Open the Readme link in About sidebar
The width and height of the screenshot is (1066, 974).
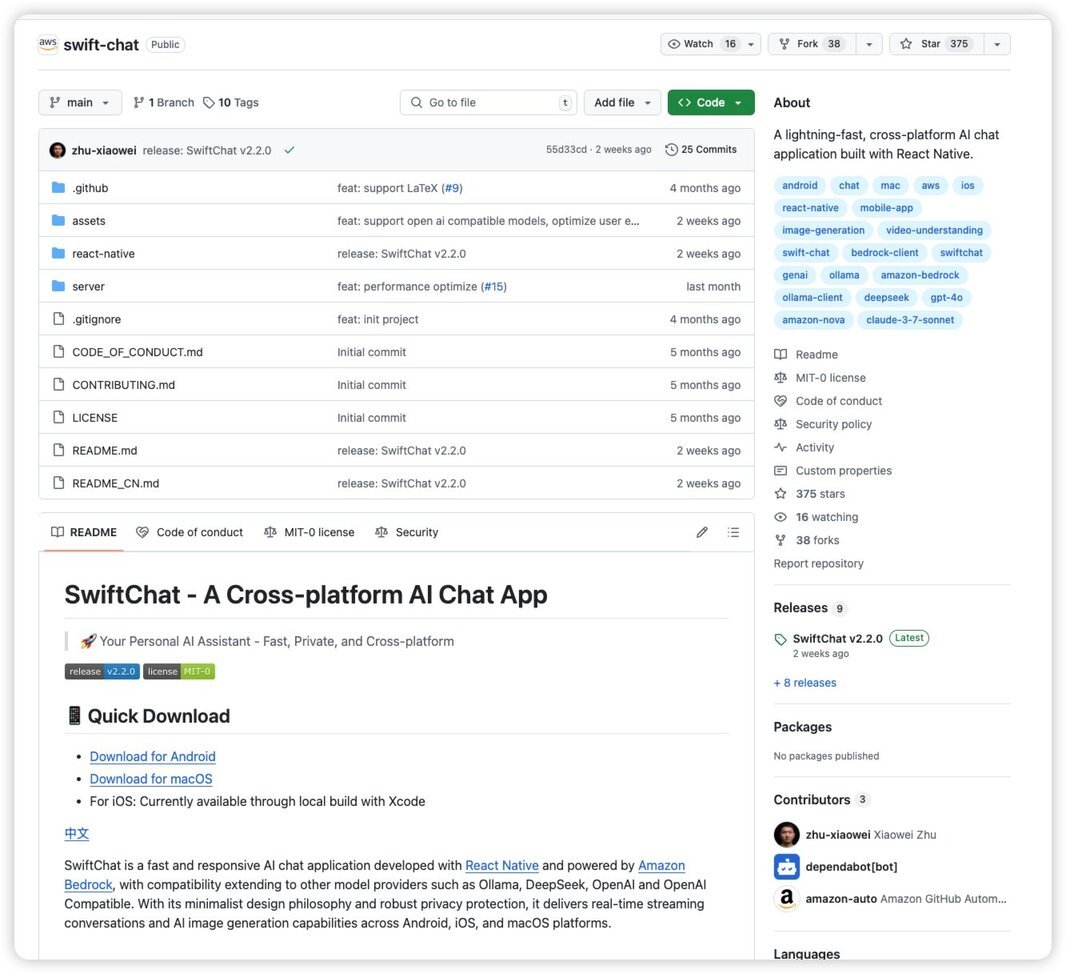(x=816, y=355)
